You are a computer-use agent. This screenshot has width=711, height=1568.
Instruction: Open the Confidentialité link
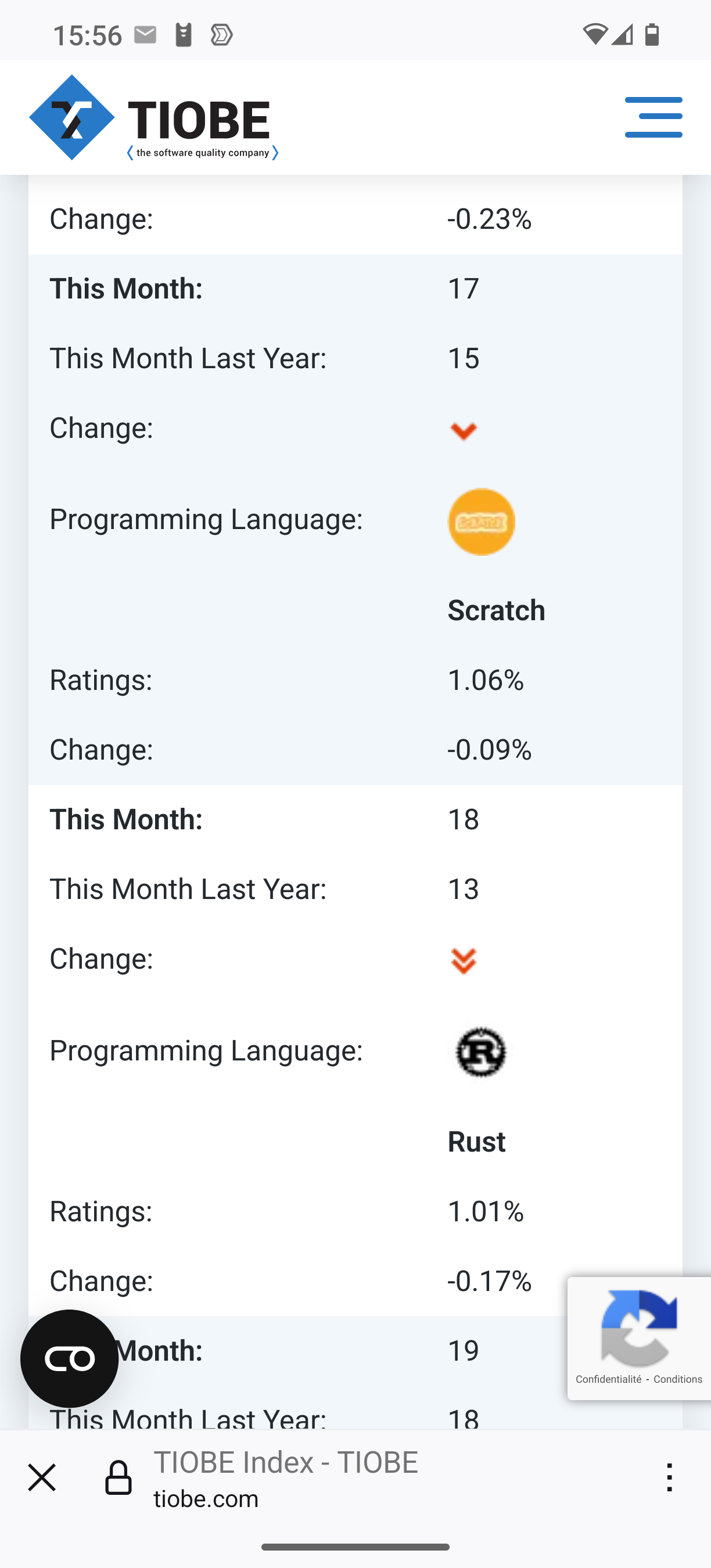pyautogui.click(x=608, y=1379)
